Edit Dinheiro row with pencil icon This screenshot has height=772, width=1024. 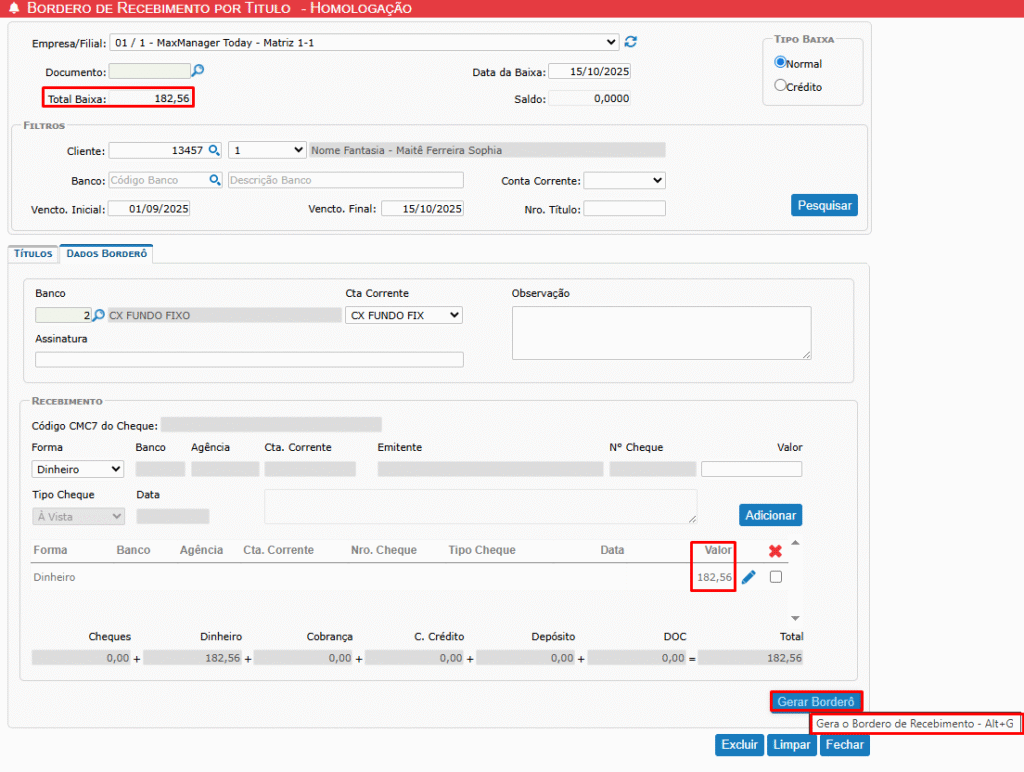coord(748,577)
